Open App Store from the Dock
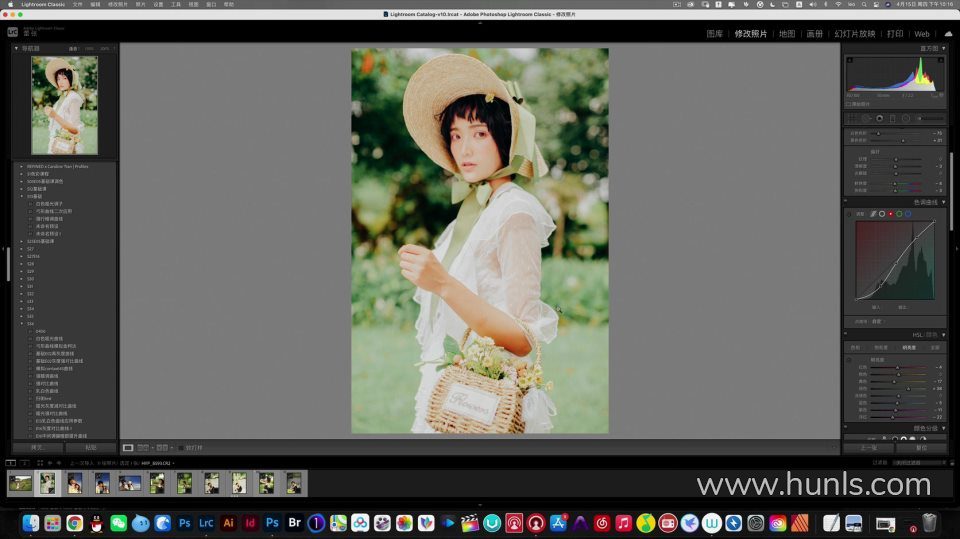 click(558, 523)
